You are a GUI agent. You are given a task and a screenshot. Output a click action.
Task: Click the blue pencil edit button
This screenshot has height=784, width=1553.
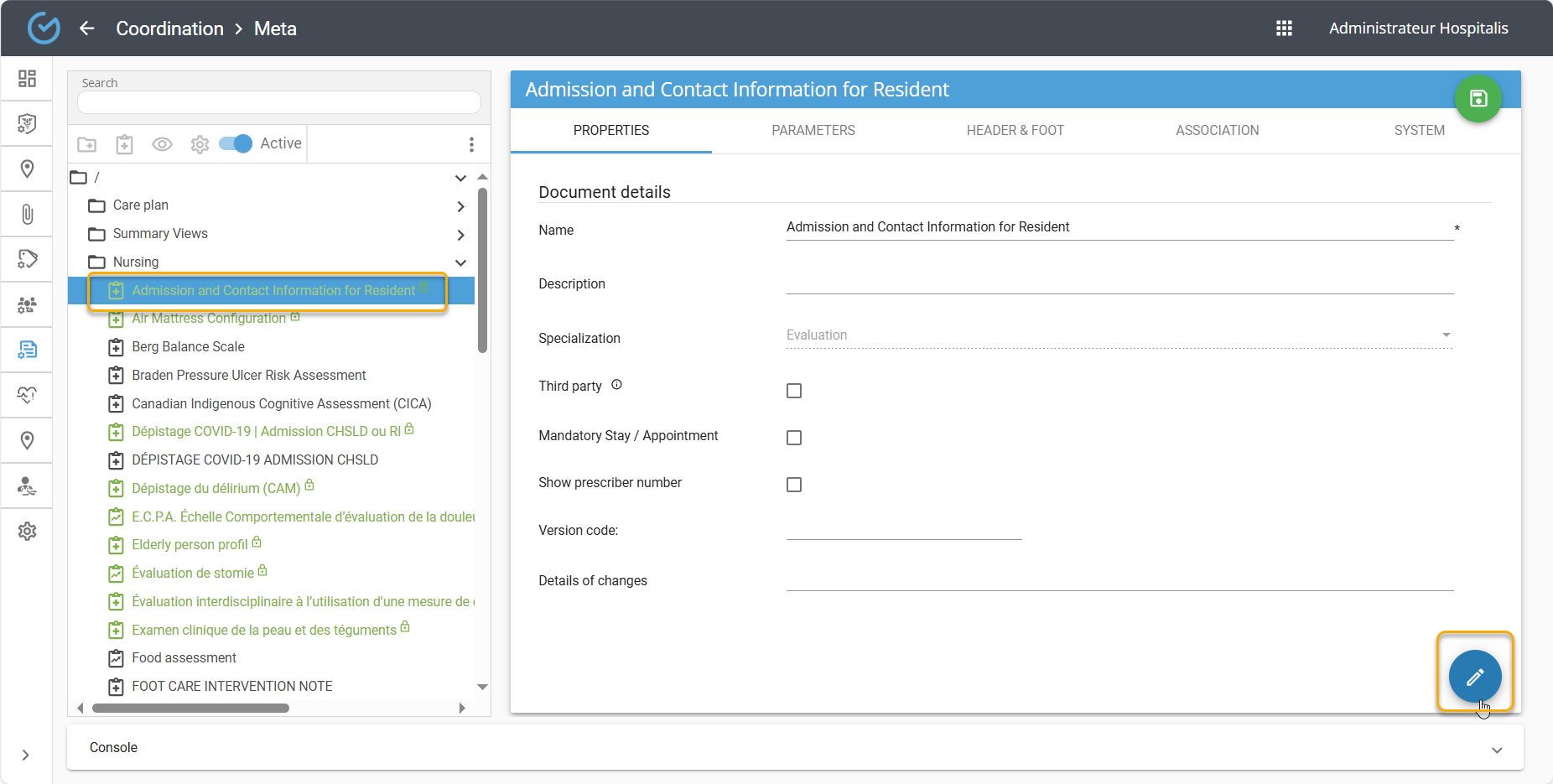point(1474,677)
